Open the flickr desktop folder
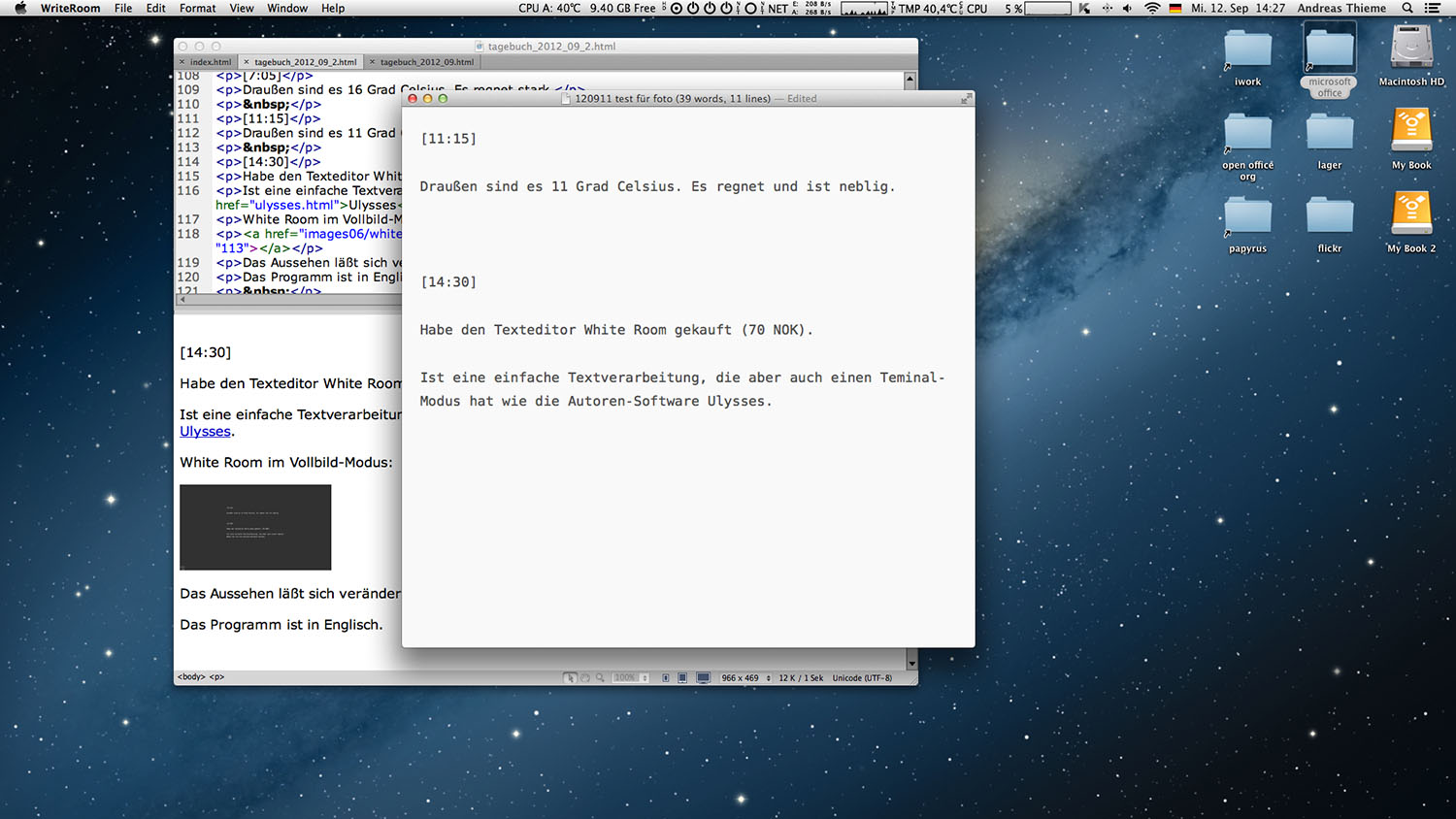Viewport: 1456px width, 819px height. pyautogui.click(x=1329, y=225)
